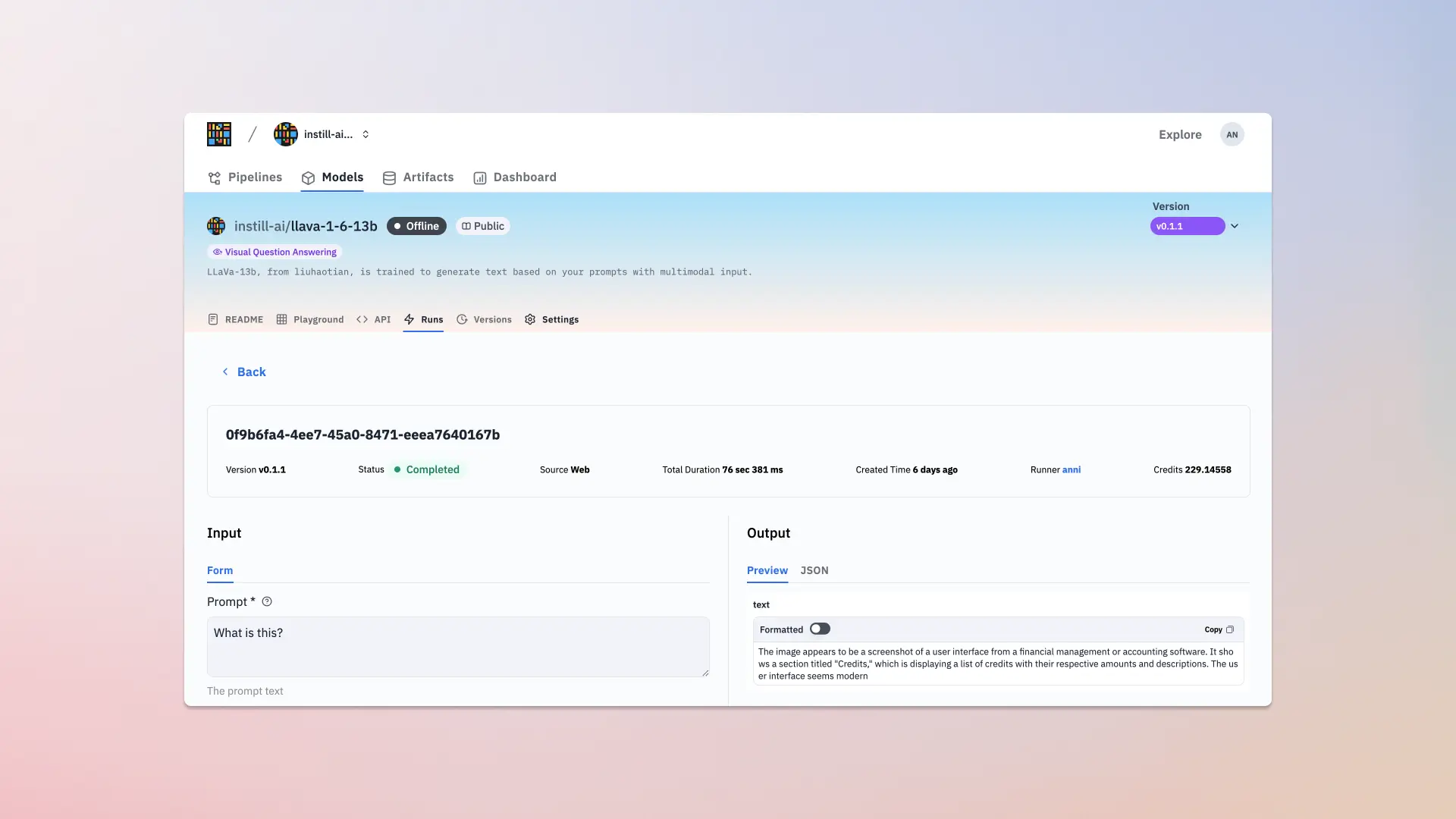Image resolution: width=1456 pixels, height=819 pixels.
Task: Toggle the Formatted switch on
Action: [x=820, y=629]
